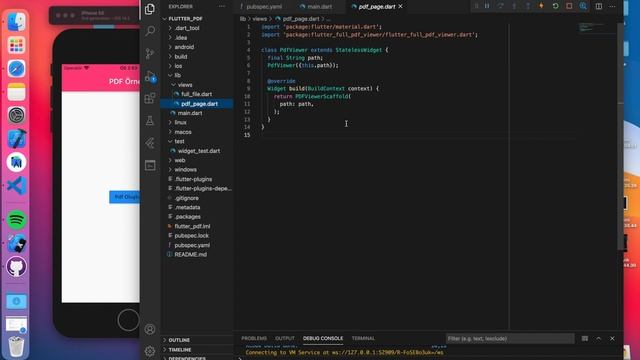Click the Step Over debug button

tap(501, 6)
